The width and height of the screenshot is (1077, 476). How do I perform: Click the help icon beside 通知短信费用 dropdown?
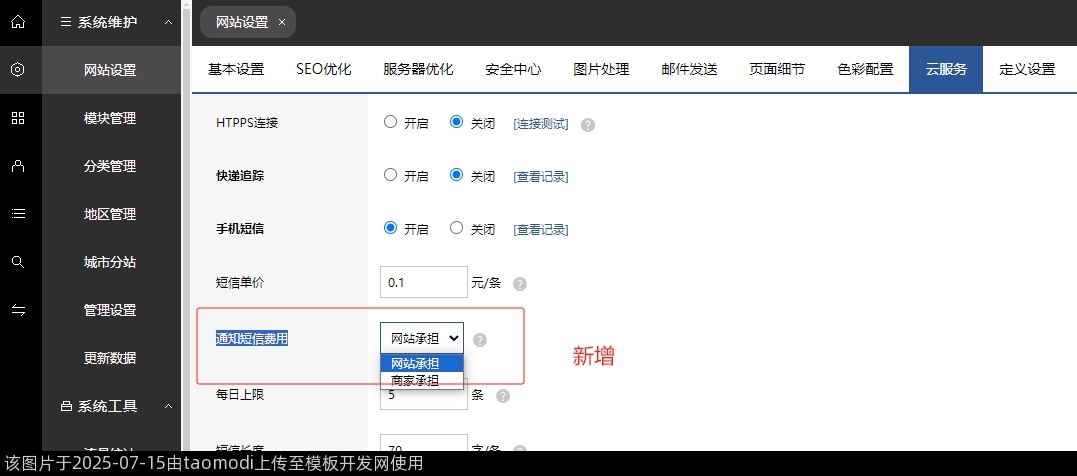(x=480, y=340)
